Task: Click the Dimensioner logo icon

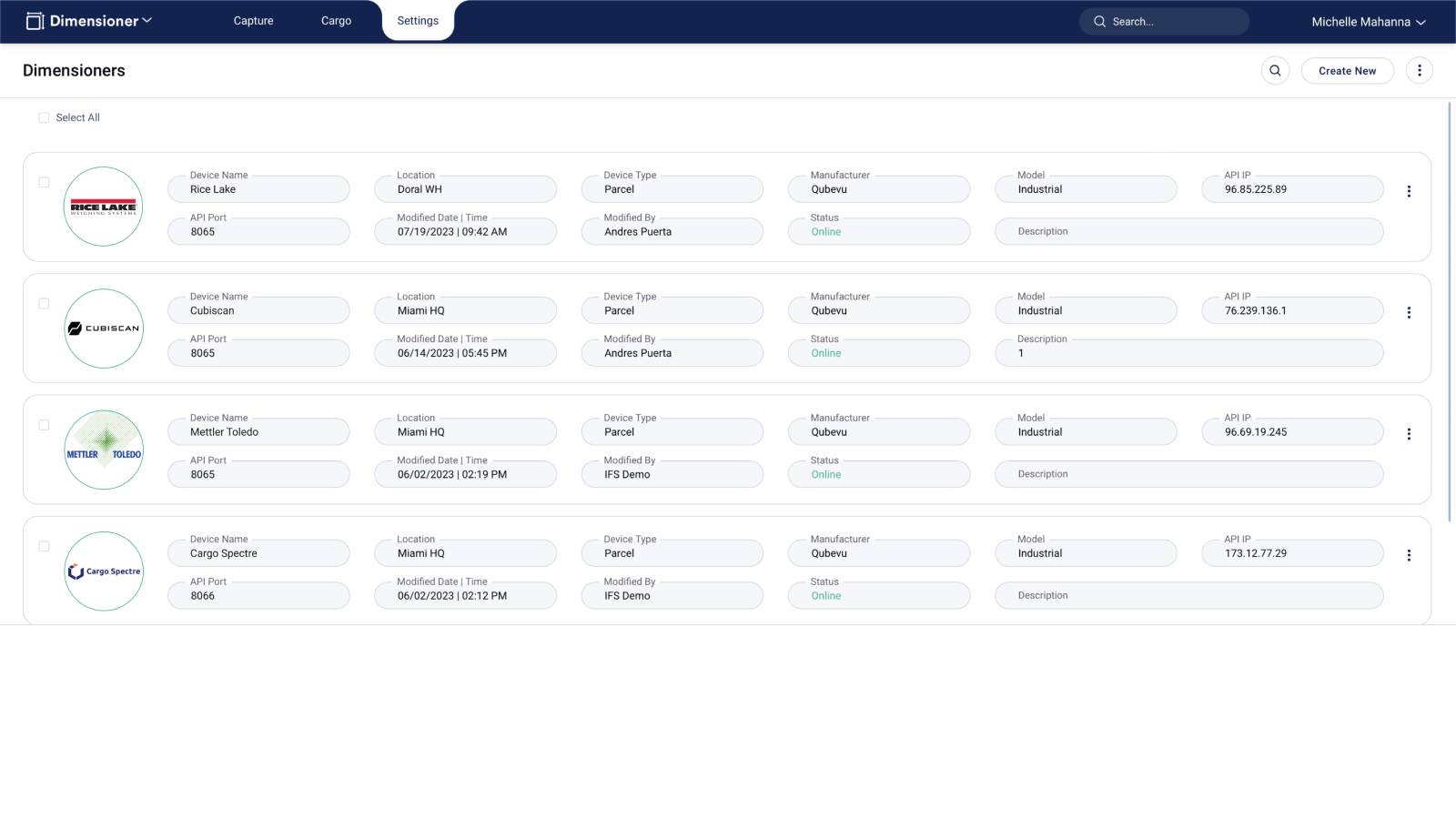Action: click(35, 21)
